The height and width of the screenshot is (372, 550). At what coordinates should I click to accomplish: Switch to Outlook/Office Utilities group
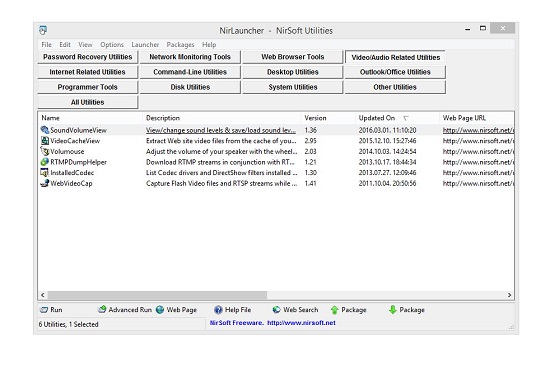395,72
